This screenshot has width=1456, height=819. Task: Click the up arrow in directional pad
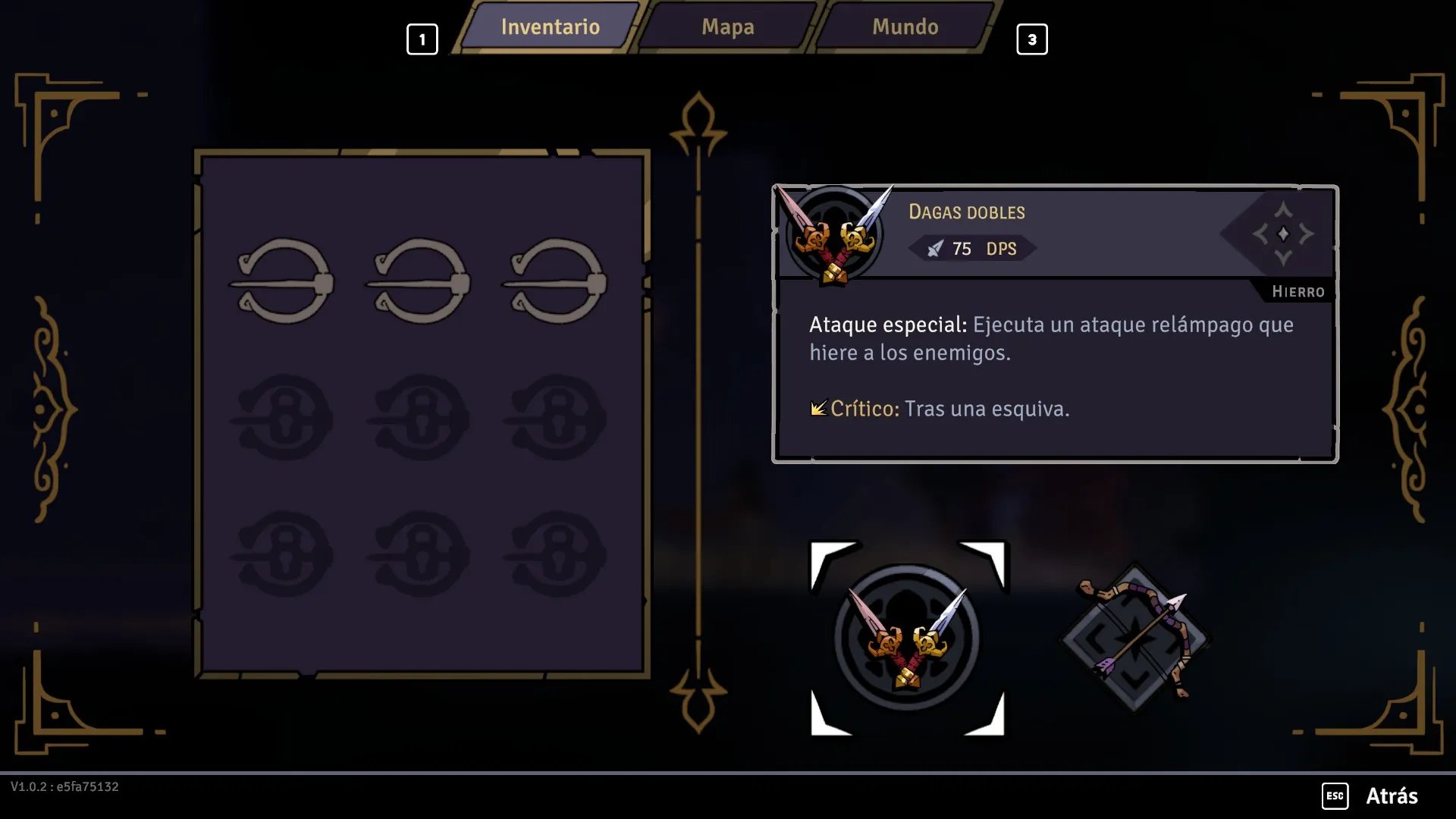(x=1283, y=210)
